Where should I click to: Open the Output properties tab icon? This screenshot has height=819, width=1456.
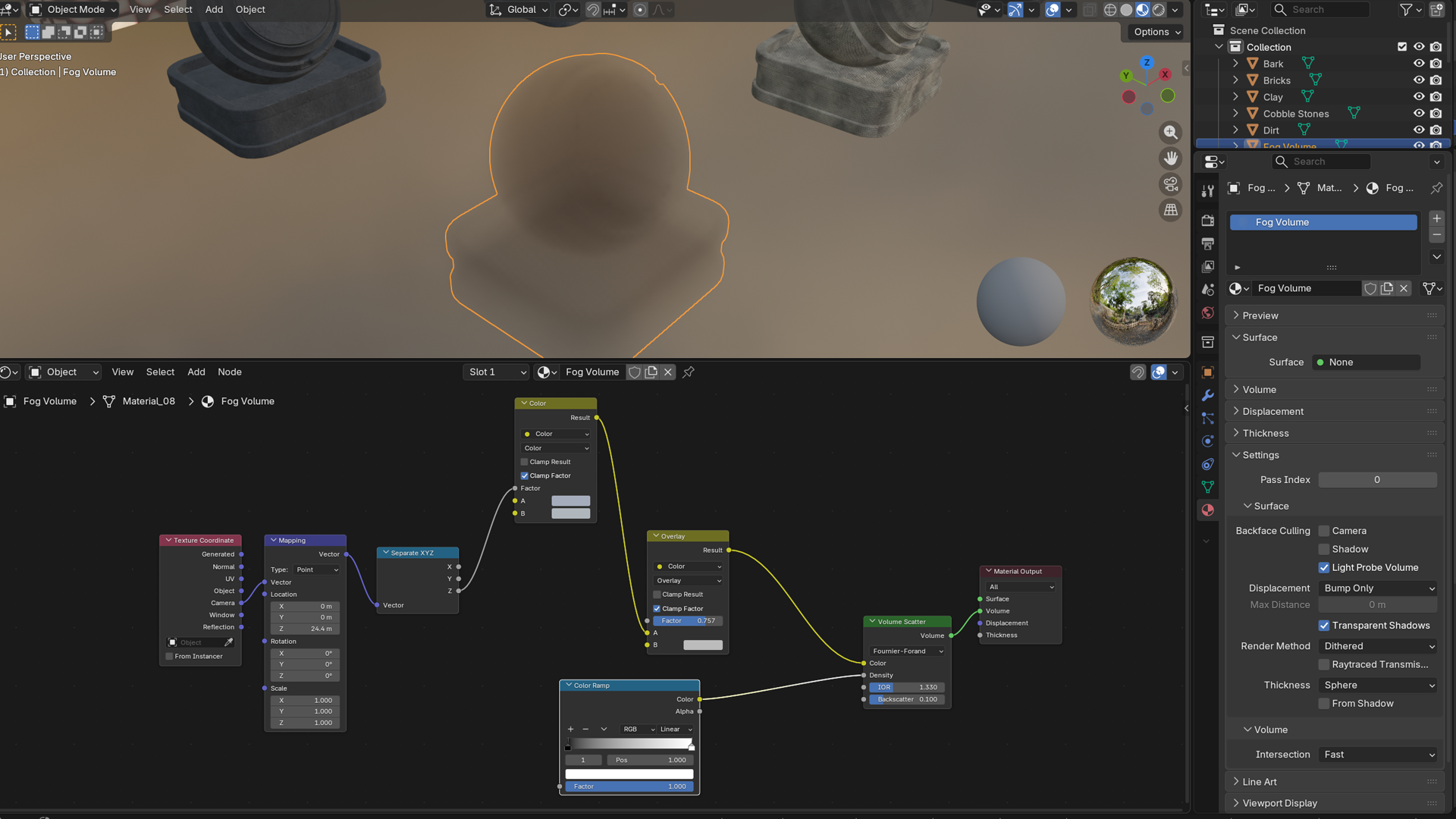pos(1208,243)
